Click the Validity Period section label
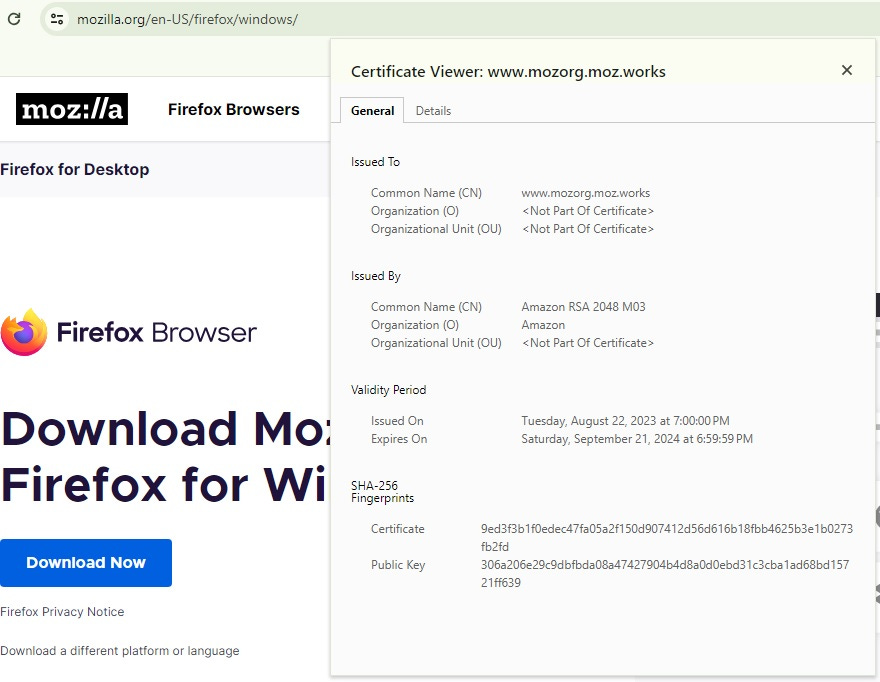The width and height of the screenshot is (880, 682). tap(388, 390)
